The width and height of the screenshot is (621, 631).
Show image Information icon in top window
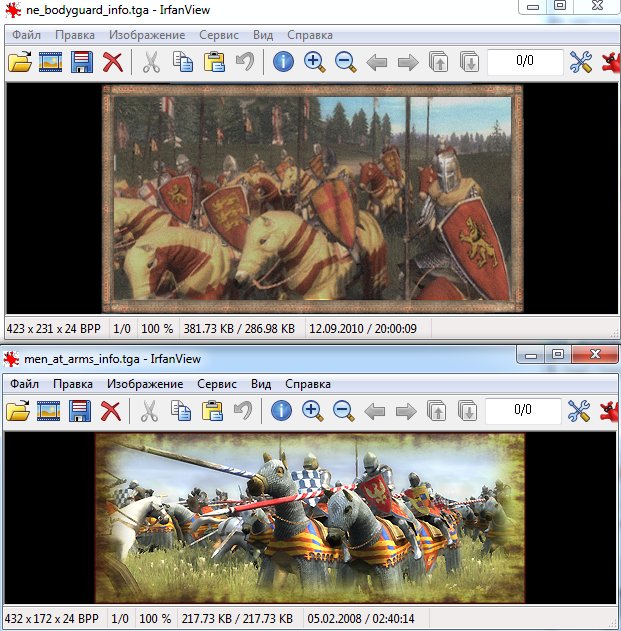point(283,62)
